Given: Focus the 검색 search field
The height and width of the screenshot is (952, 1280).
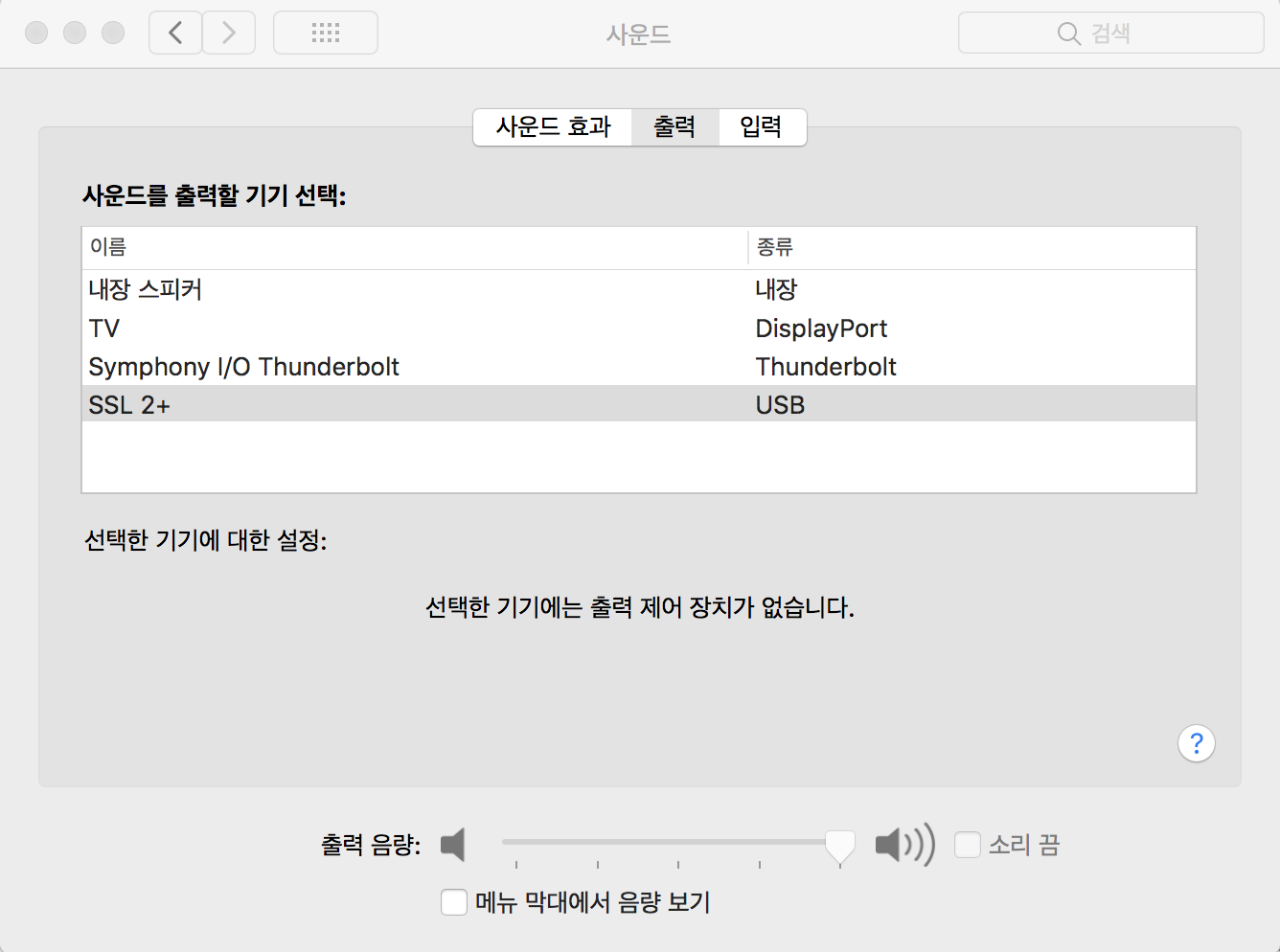Looking at the screenshot, I should tap(1111, 33).
